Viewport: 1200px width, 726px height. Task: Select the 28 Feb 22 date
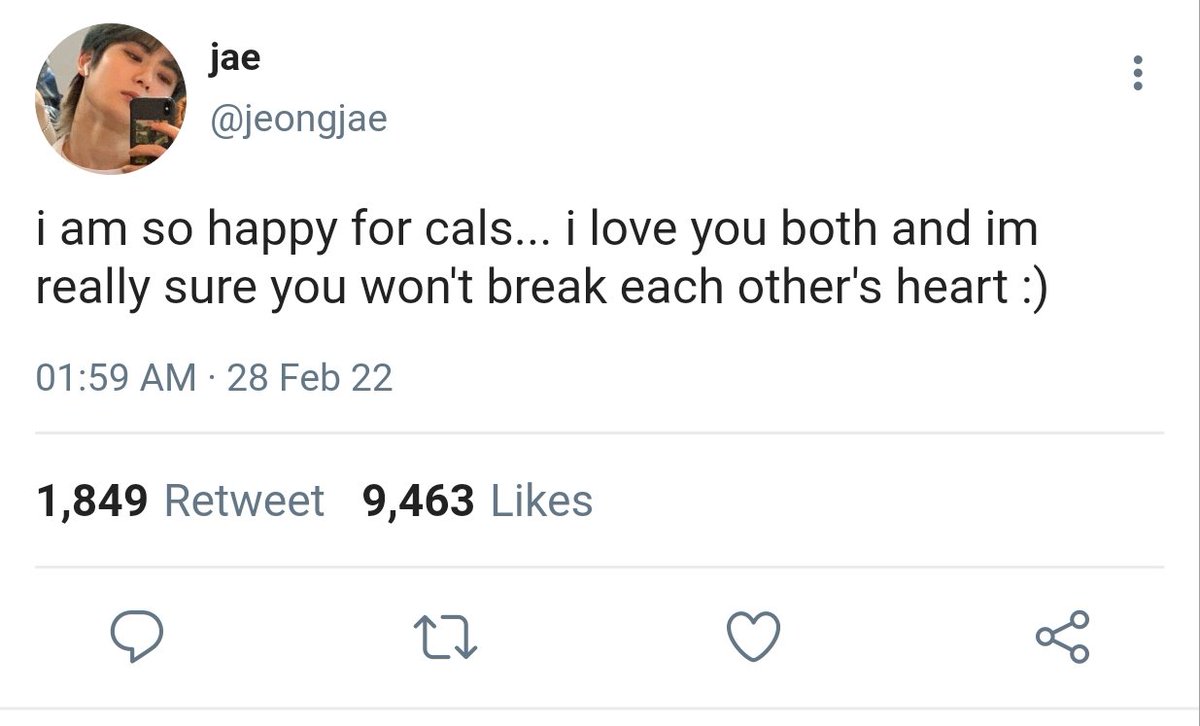coord(310,378)
